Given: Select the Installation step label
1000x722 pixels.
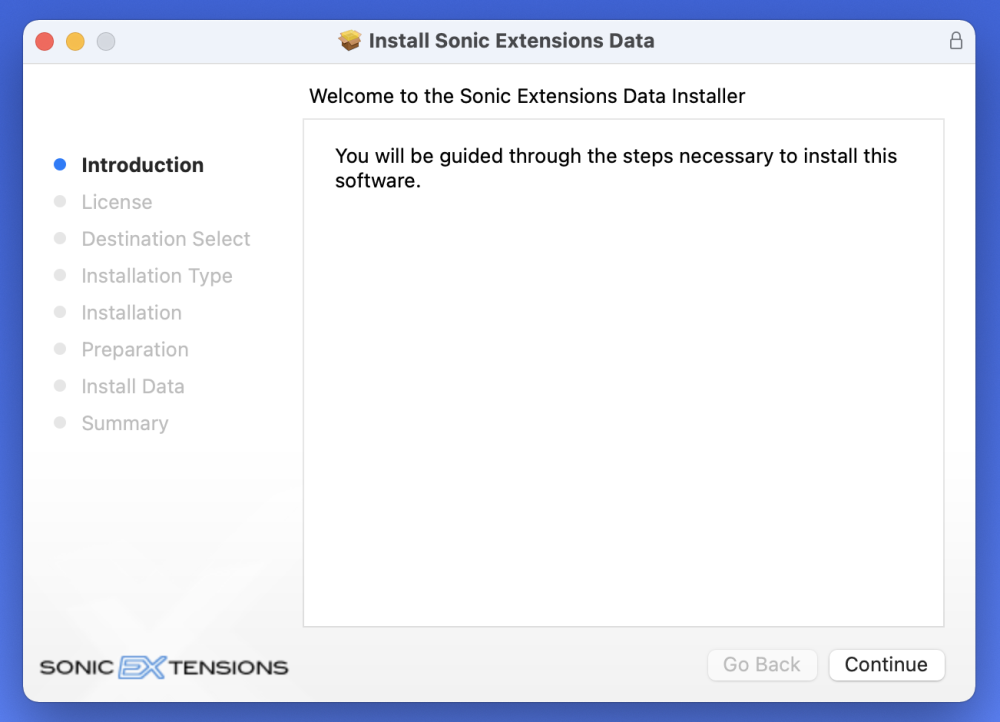Looking at the screenshot, I should tap(131, 313).
